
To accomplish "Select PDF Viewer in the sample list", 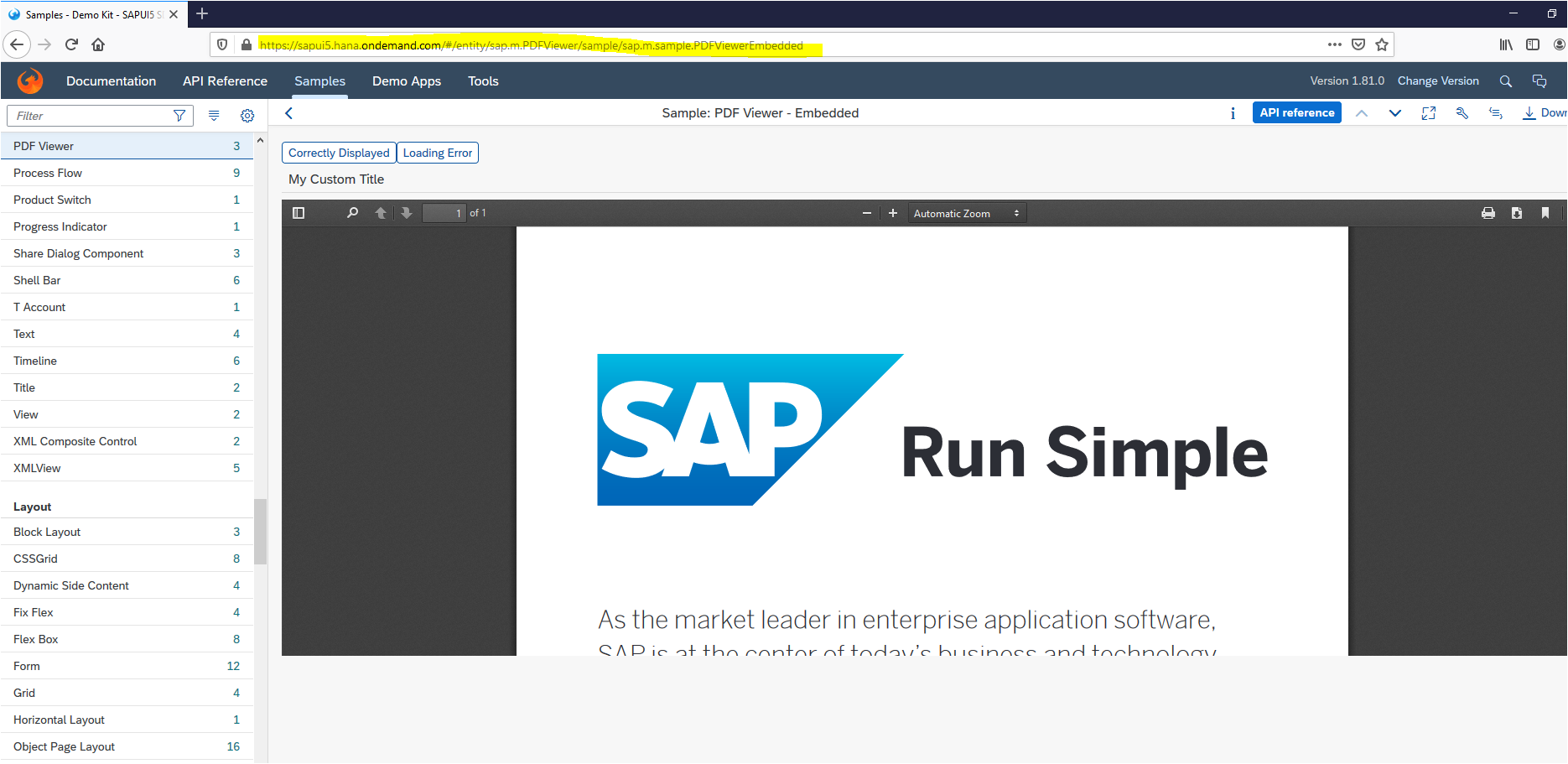I will click(127, 146).
